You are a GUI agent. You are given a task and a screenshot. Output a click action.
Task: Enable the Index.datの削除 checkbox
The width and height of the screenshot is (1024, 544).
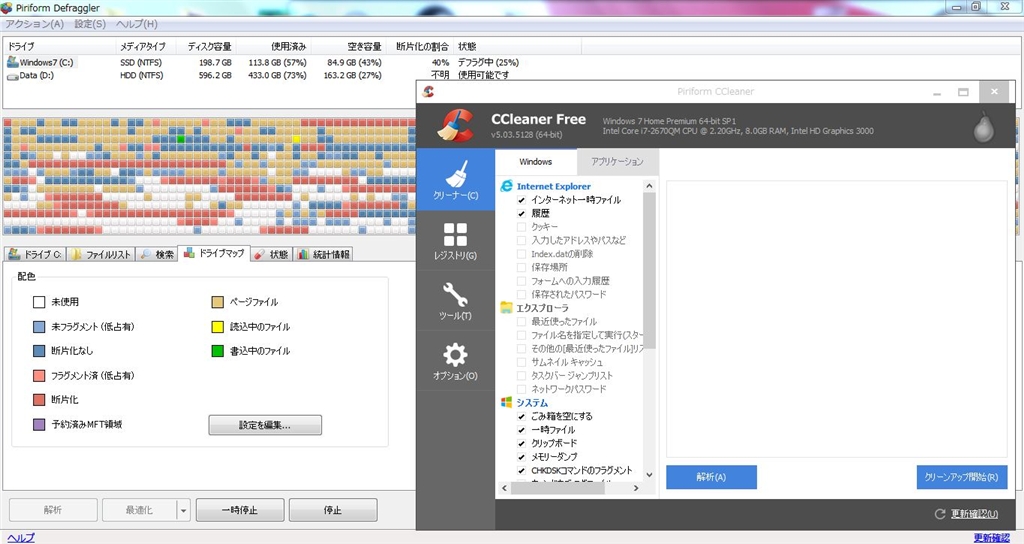521,254
